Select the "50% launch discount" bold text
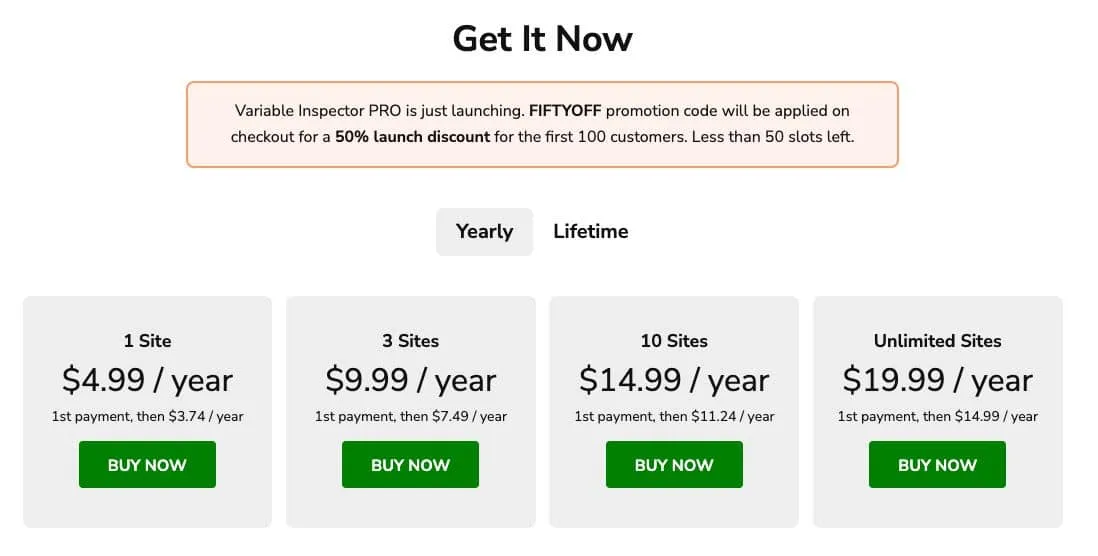 [x=412, y=136]
